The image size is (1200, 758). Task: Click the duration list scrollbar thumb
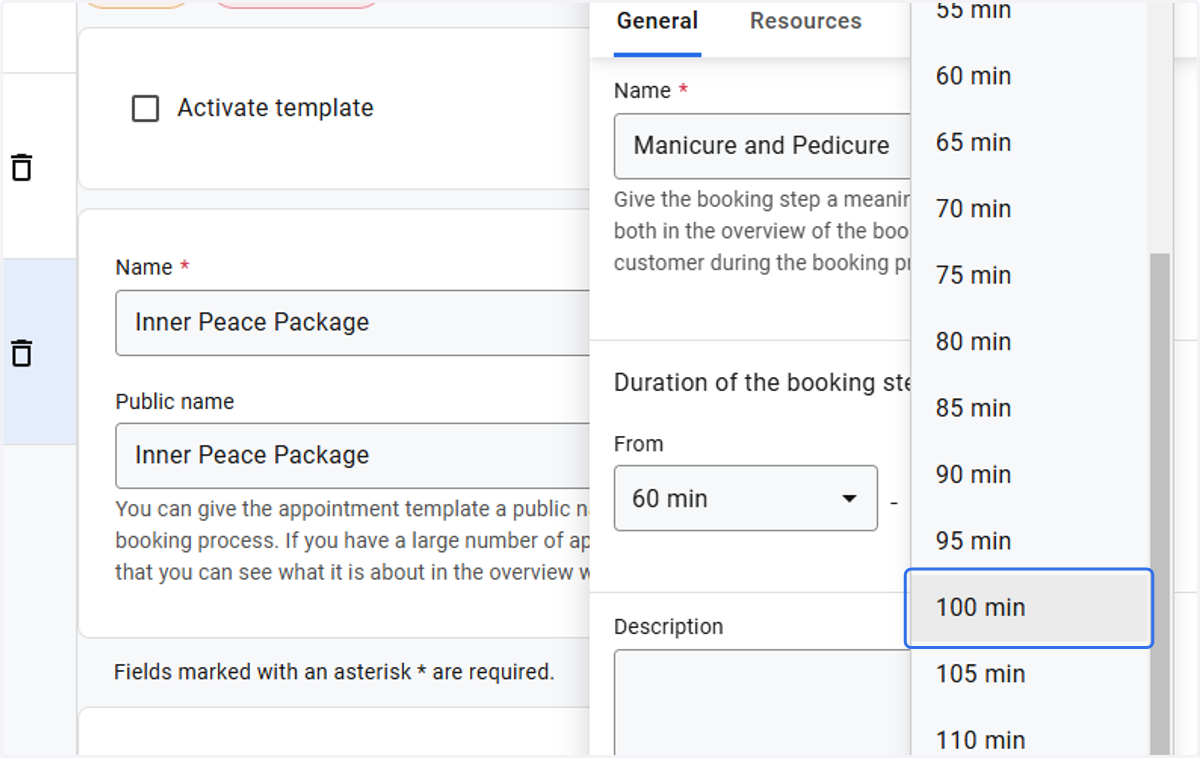tap(1160, 505)
